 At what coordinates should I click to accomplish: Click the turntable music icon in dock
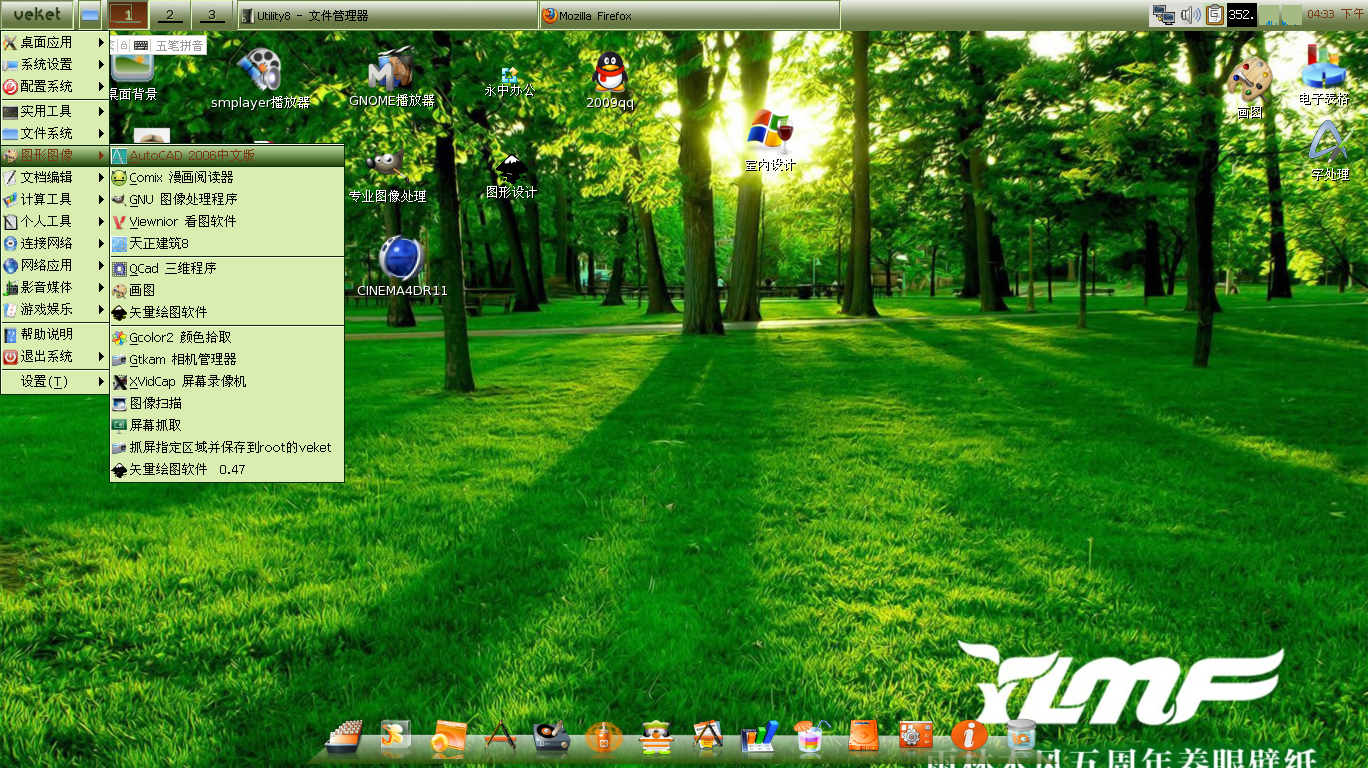[x=551, y=738]
